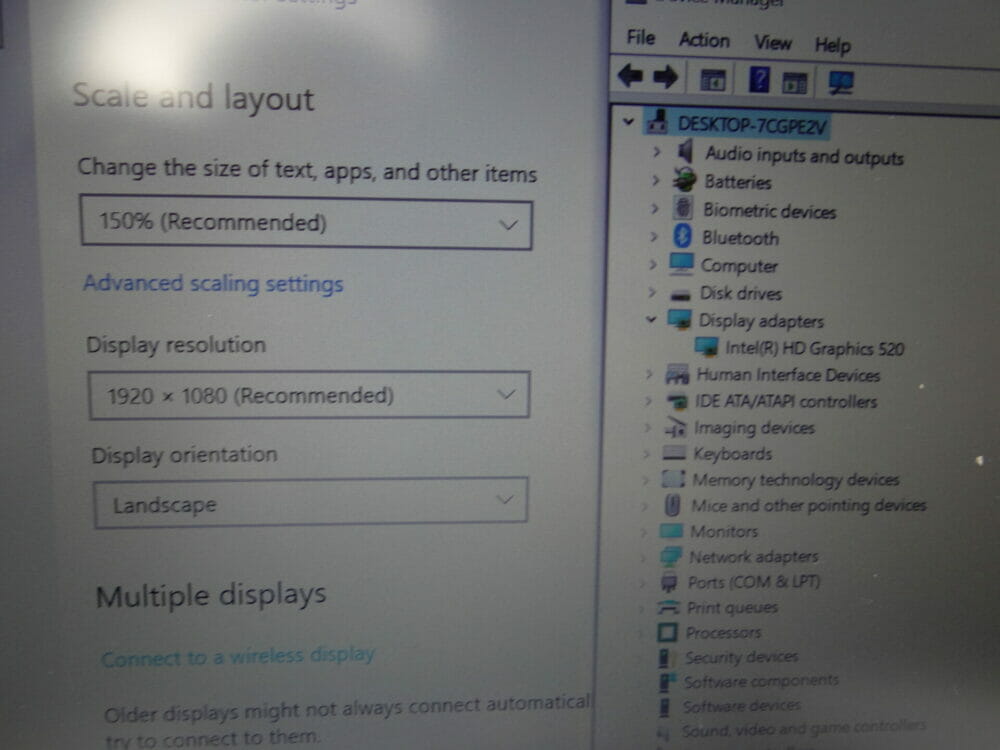Click the blue Bluetooth icon
The height and width of the screenshot is (750, 1000).
[x=682, y=236]
